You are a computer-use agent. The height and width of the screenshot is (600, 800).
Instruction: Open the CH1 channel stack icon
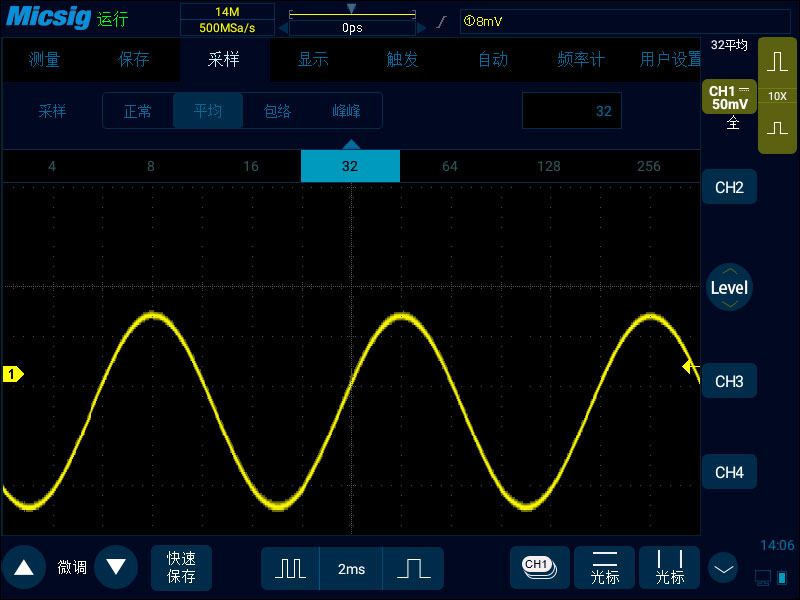[x=539, y=567]
